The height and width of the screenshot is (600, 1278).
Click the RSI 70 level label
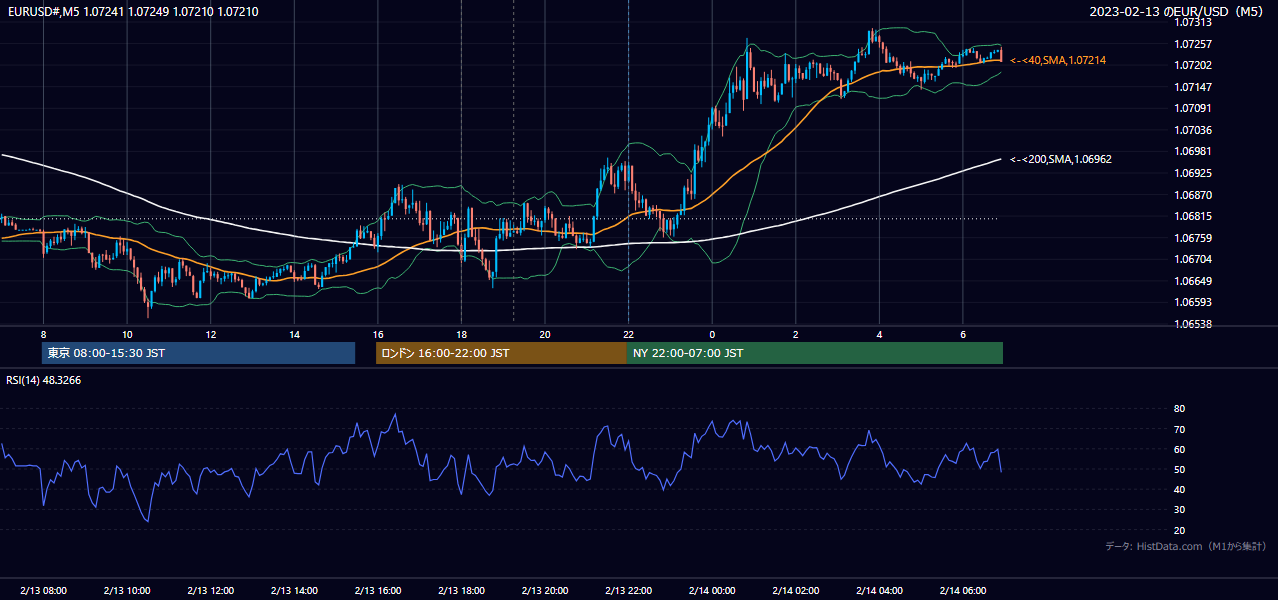pyautogui.click(x=1179, y=429)
